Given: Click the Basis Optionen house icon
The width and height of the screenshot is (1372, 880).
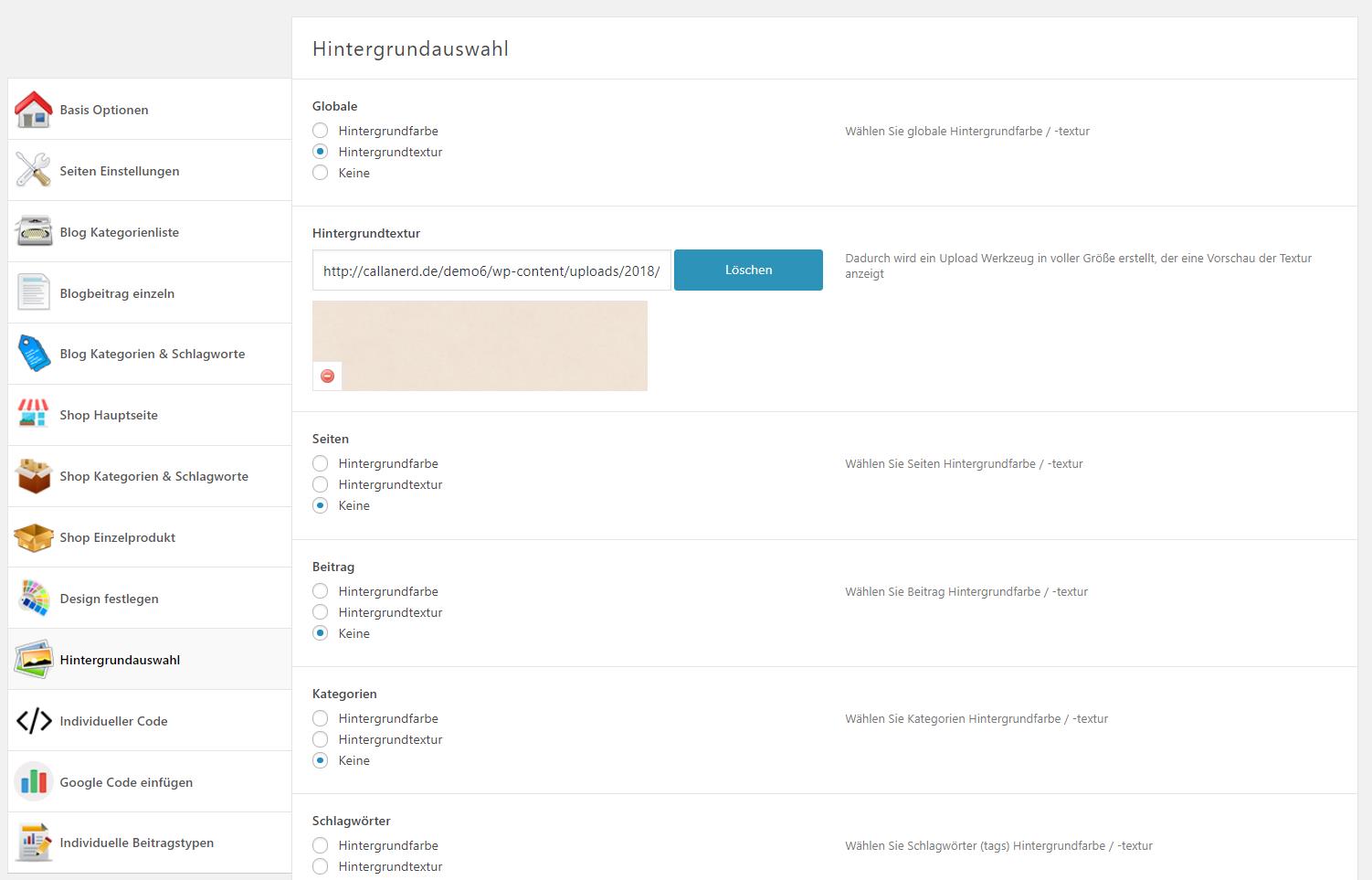Looking at the screenshot, I should pos(34,110).
